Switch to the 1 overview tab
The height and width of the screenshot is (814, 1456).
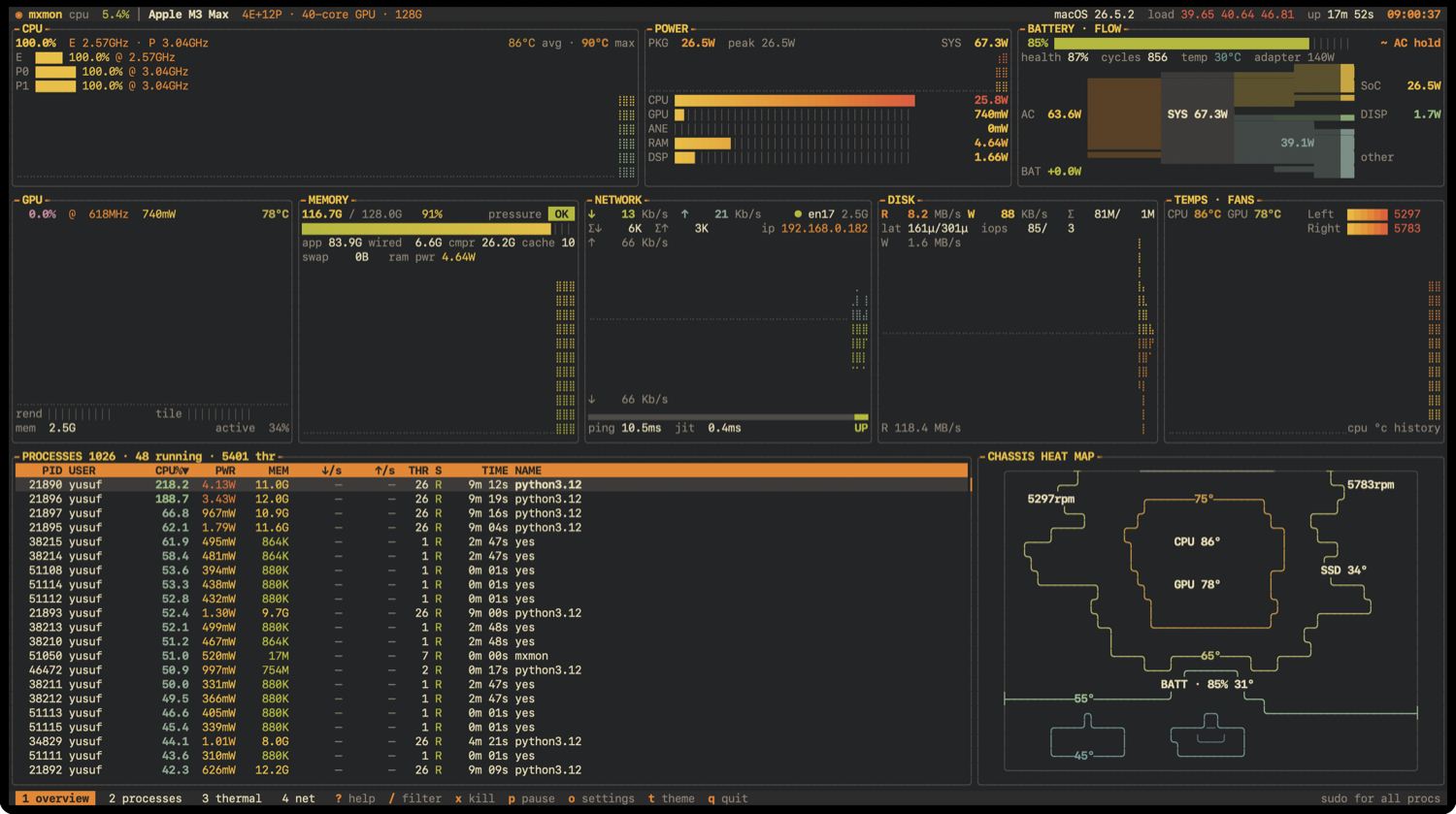[55, 798]
